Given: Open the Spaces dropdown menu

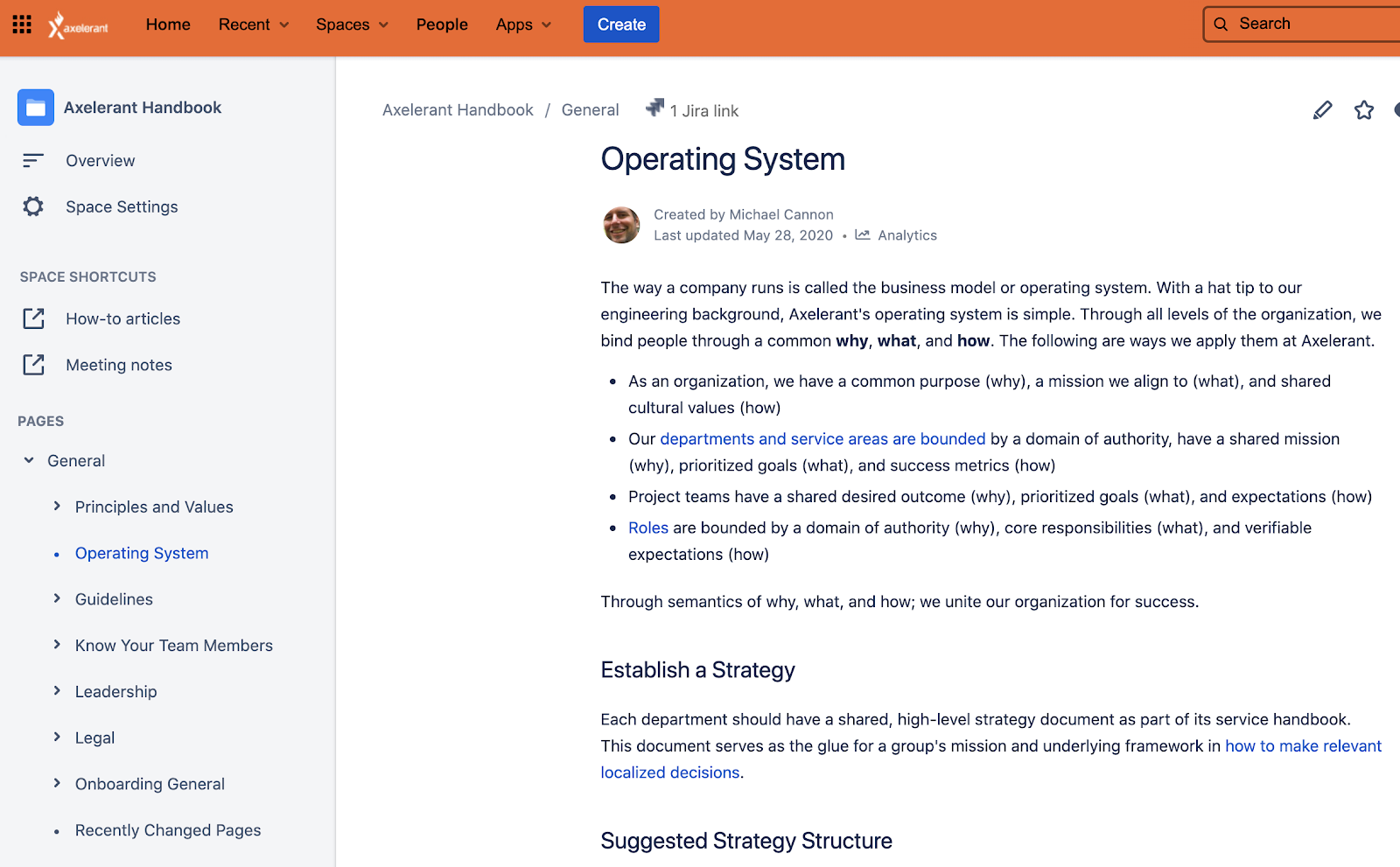Looking at the screenshot, I should 352,24.
